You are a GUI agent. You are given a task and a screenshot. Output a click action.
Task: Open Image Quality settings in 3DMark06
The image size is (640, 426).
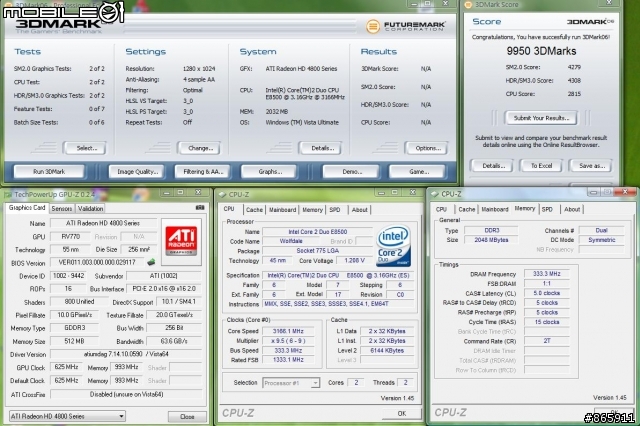(137, 171)
